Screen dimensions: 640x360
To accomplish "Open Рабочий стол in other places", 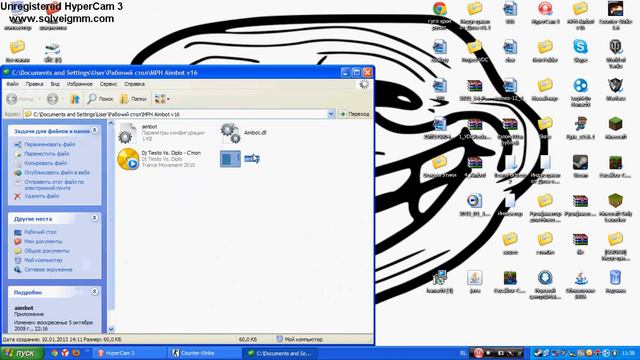I will 40,232.
